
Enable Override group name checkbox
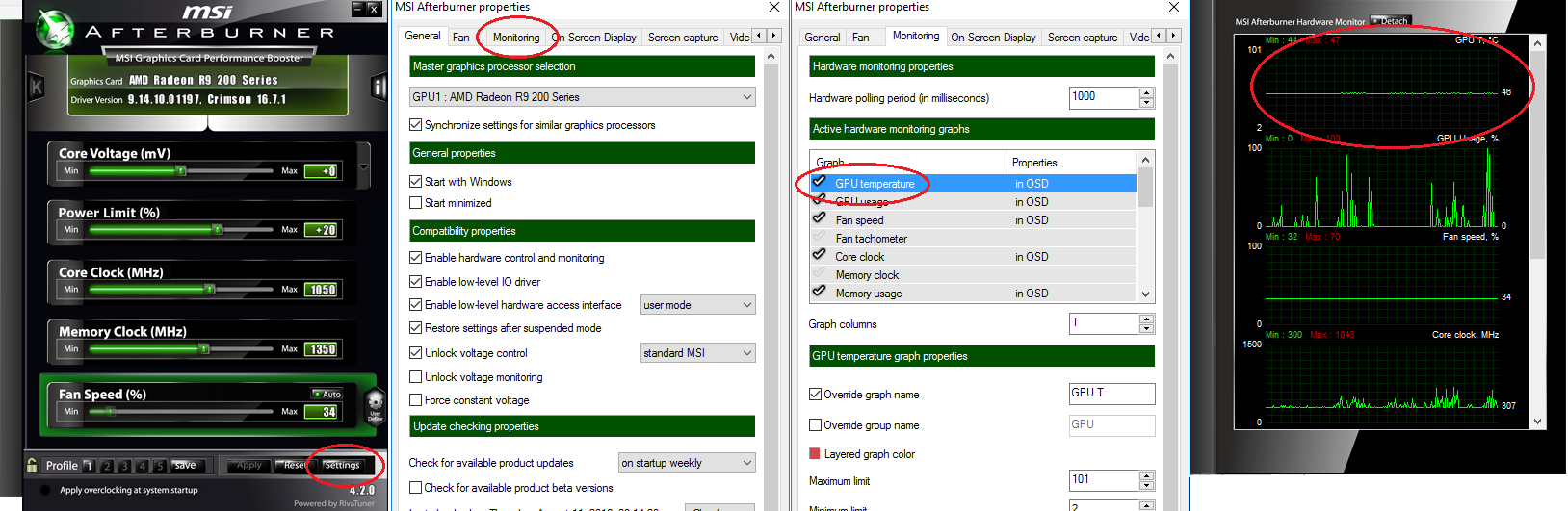coord(815,425)
